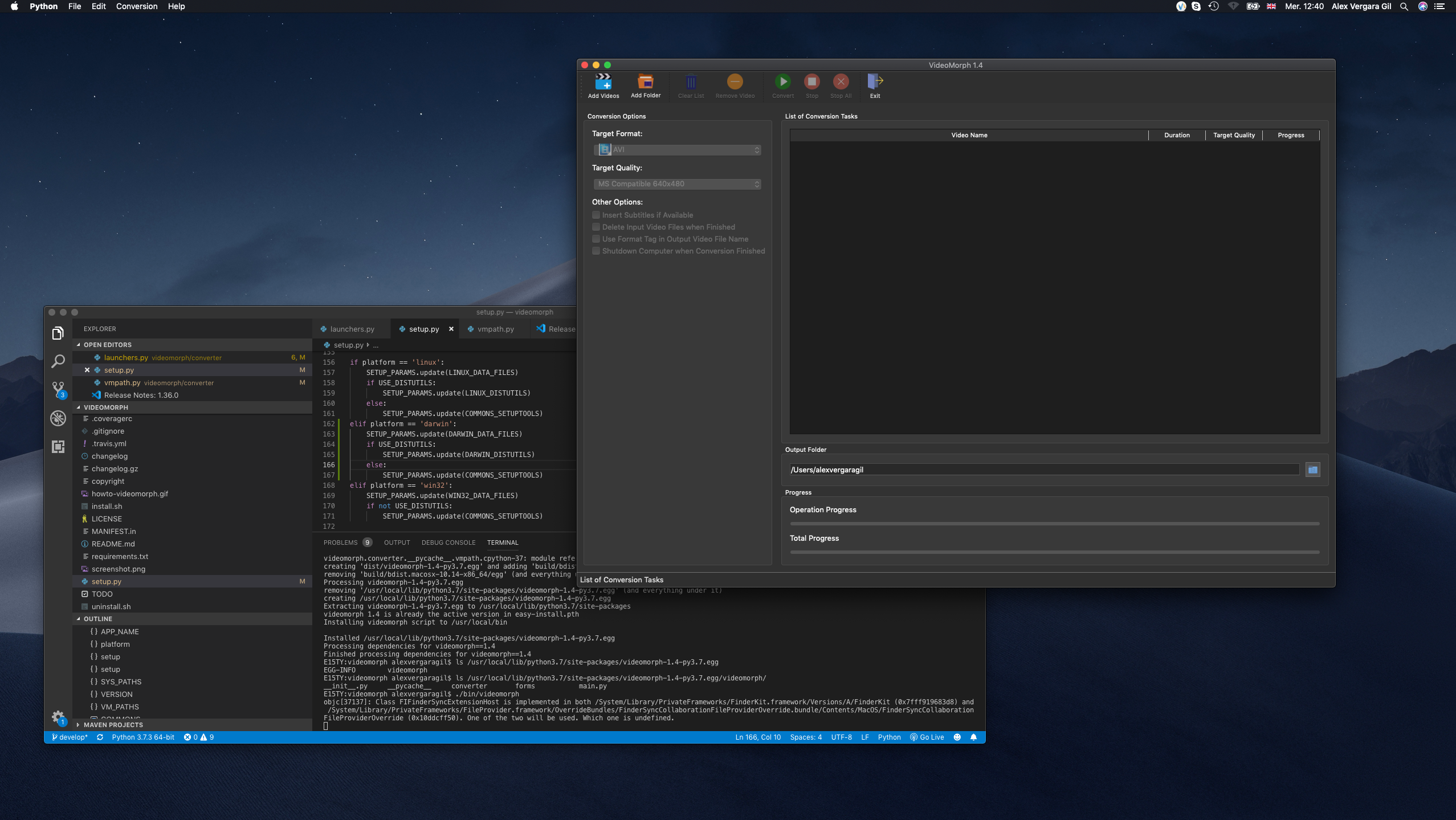This screenshot has width=1456, height=820.
Task: Click the output folder browse icon
Action: point(1312,470)
